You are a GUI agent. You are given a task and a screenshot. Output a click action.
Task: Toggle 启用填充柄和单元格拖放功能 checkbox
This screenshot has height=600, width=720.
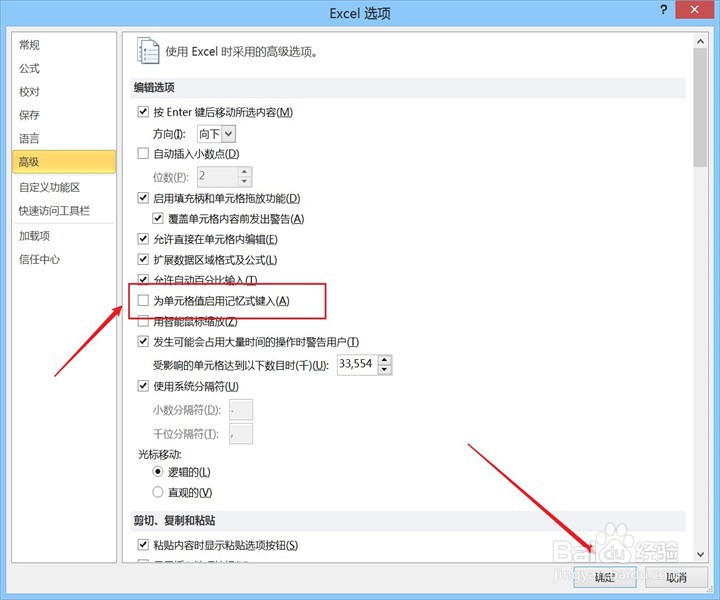143,198
